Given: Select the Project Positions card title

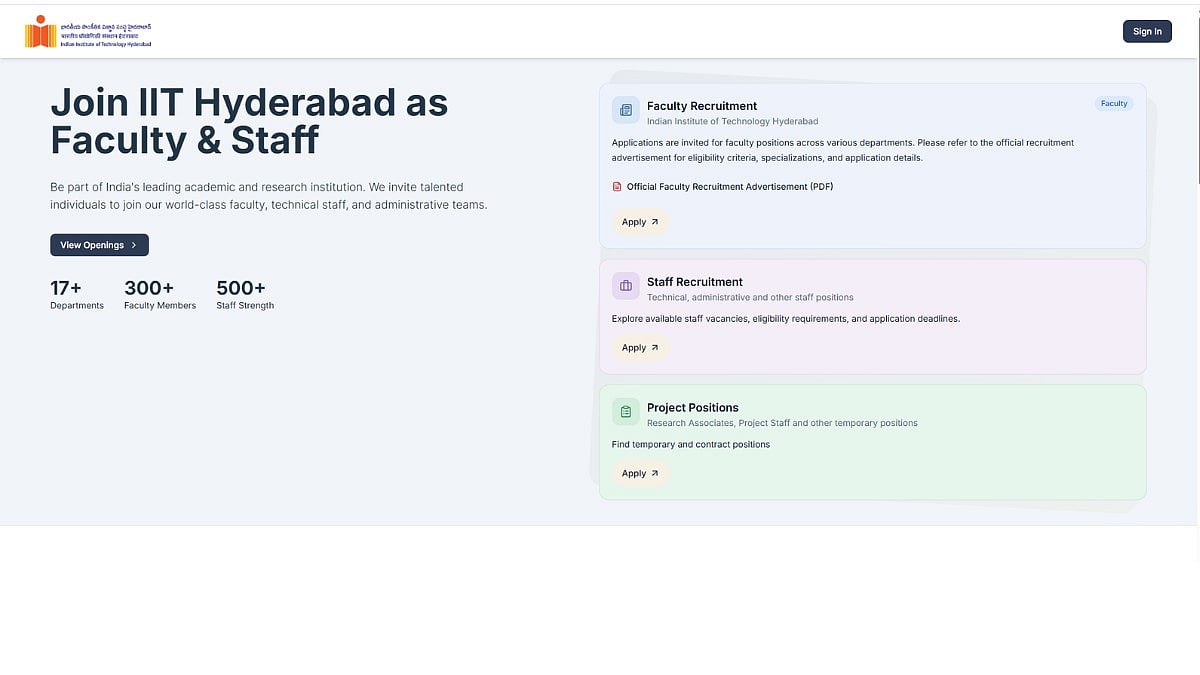Looking at the screenshot, I should (693, 407).
